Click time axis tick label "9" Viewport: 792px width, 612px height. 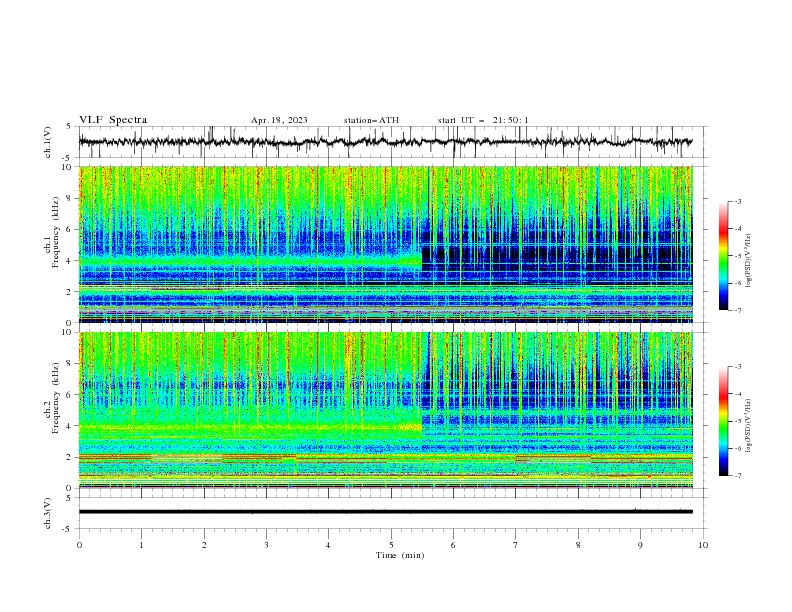tap(640, 545)
